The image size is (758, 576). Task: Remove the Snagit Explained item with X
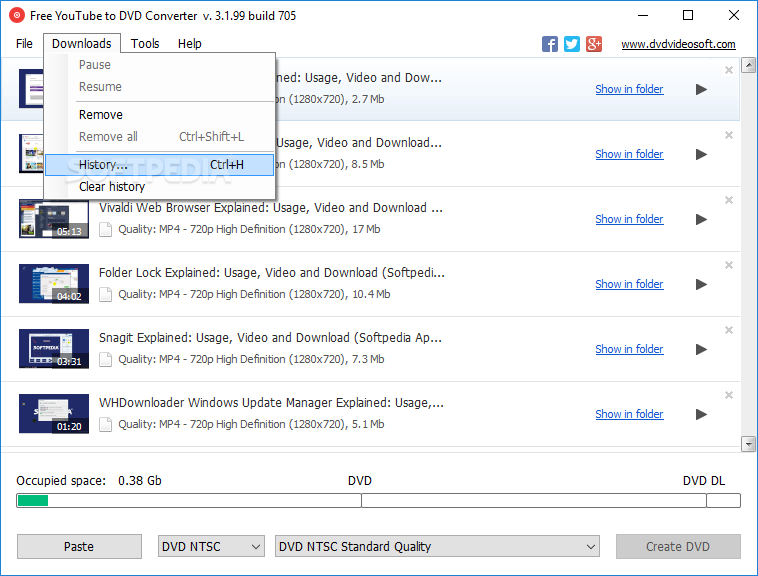729,330
